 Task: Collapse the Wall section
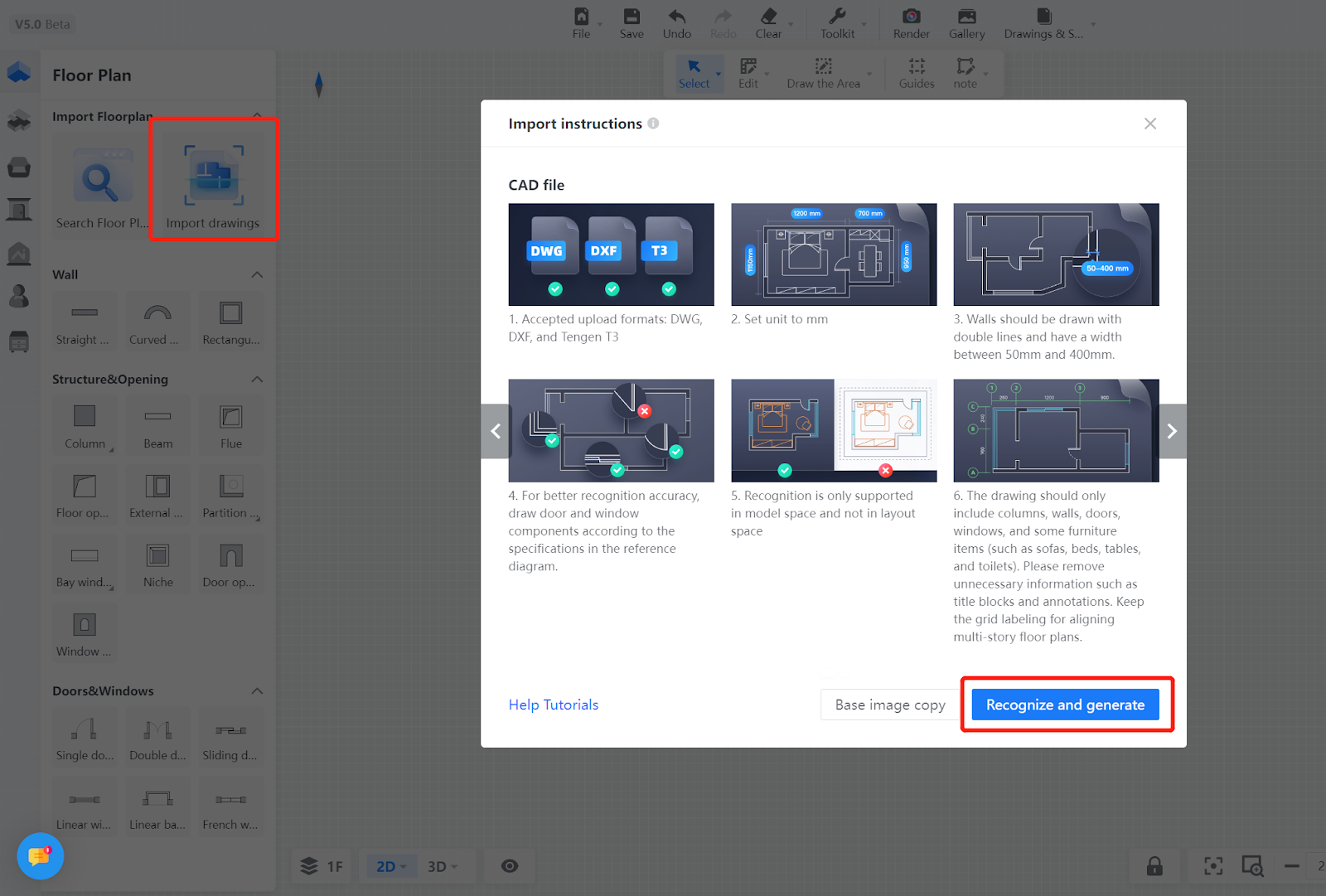coord(257,275)
